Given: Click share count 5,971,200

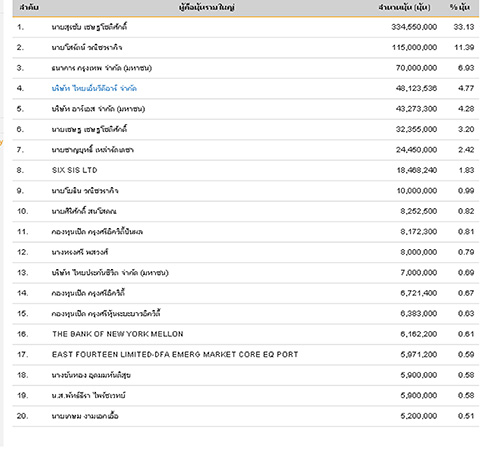Looking at the screenshot, I should tap(419, 355).
